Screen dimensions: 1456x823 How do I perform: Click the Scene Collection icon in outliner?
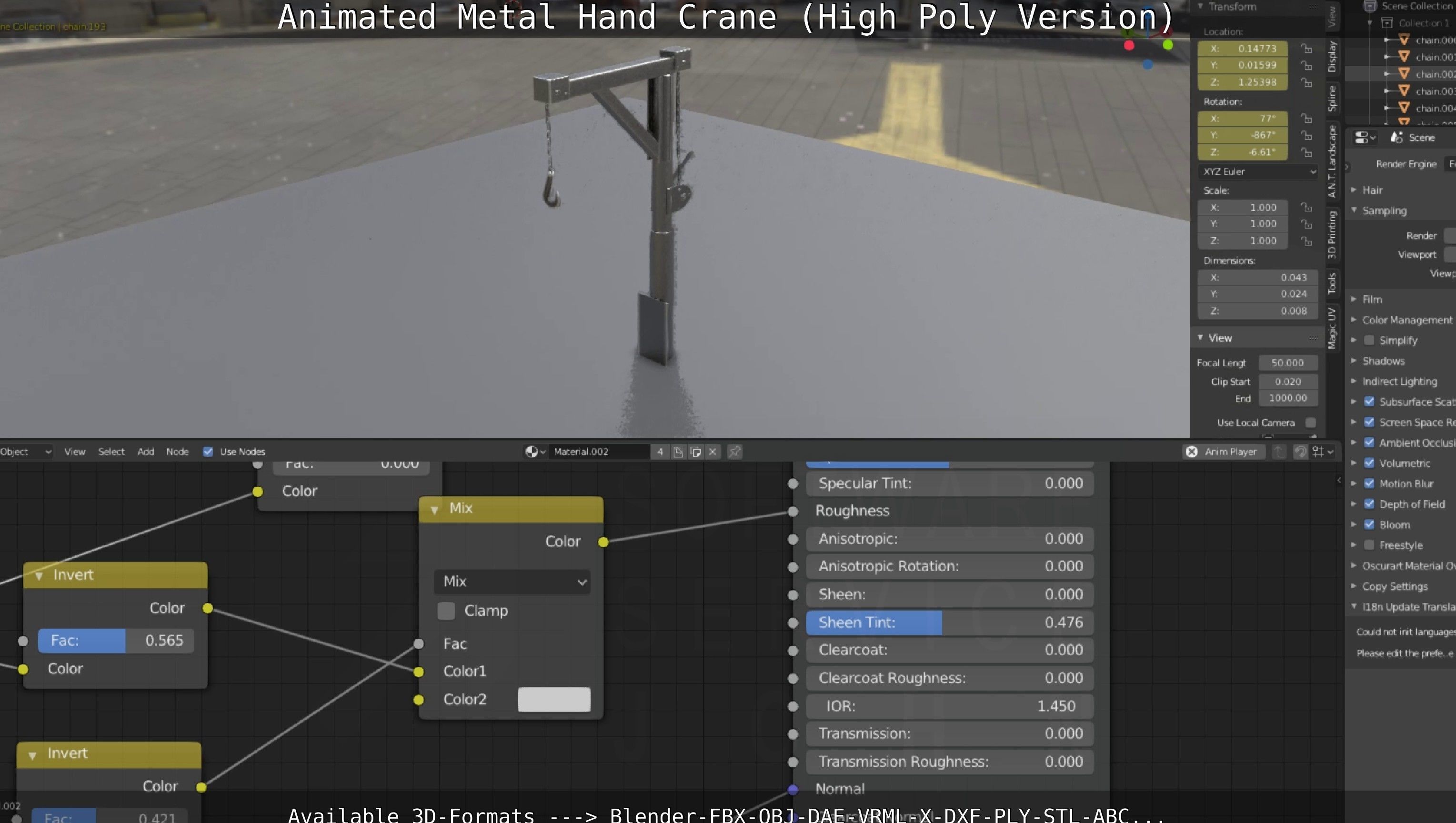click(x=1369, y=6)
